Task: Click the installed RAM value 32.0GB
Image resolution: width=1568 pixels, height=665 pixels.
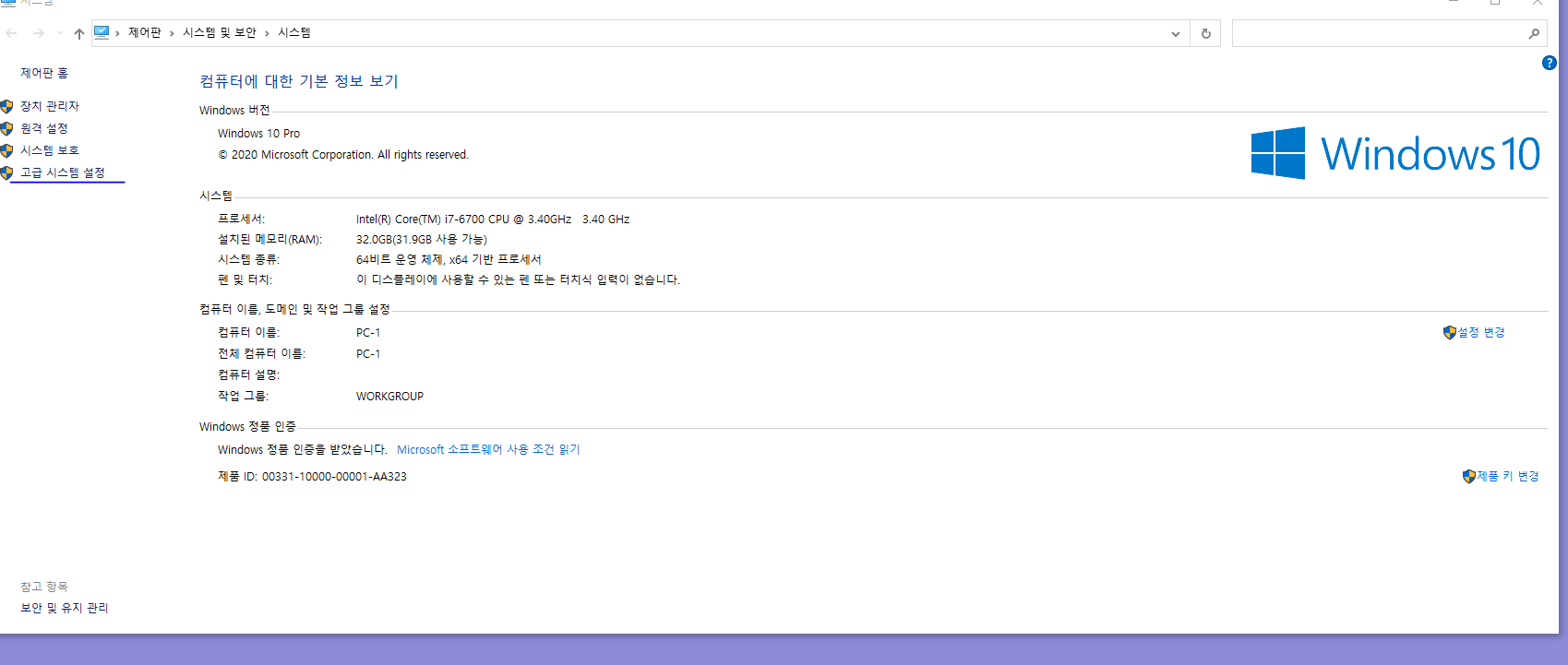Action: pos(422,239)
